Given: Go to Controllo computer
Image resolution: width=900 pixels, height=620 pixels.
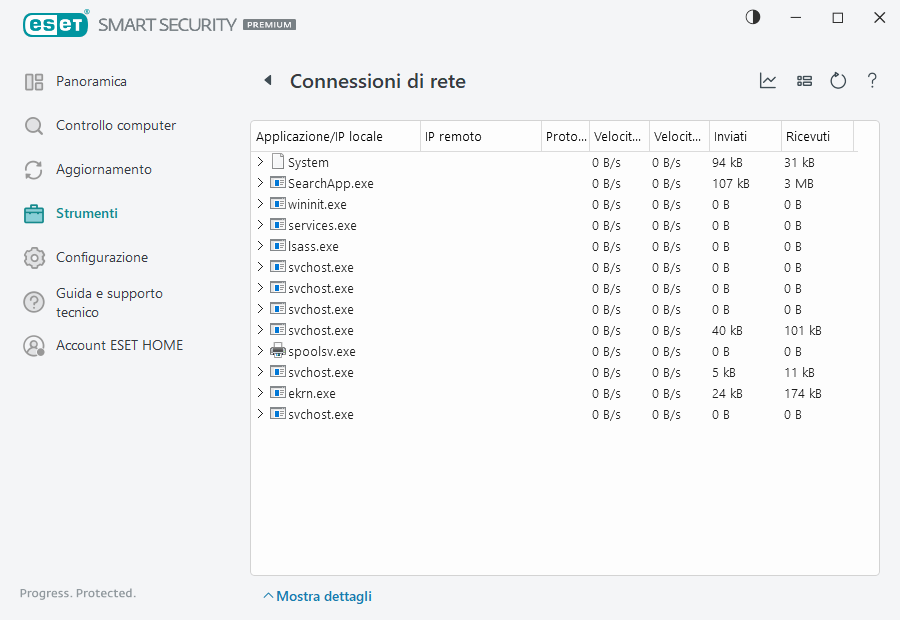Looking at the screenshot, I should 115,125.
